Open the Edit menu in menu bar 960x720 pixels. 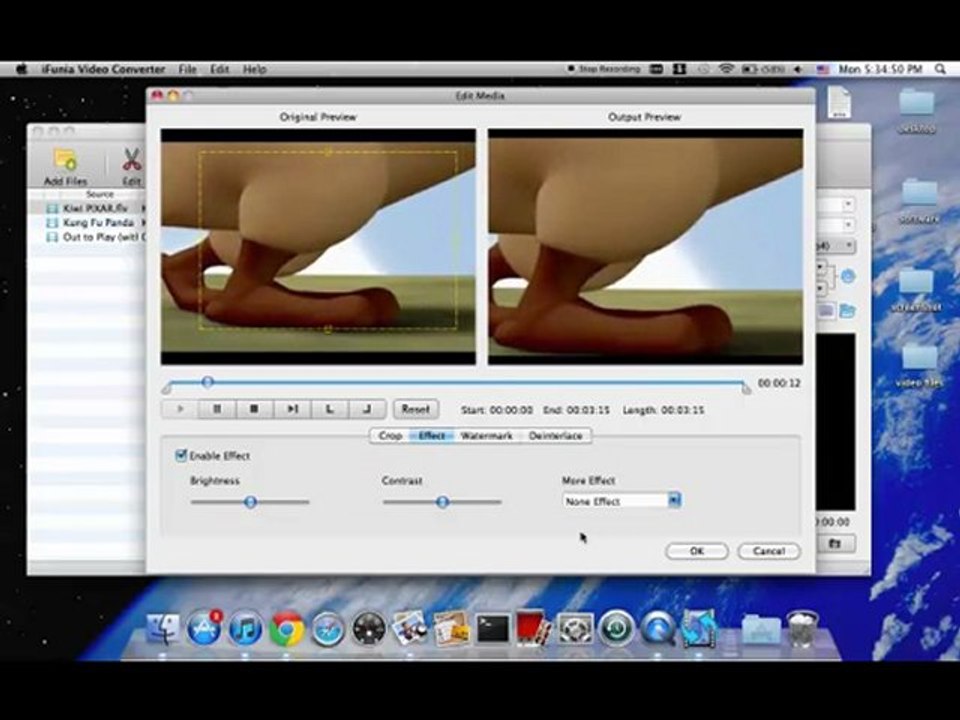click(220, 69)
